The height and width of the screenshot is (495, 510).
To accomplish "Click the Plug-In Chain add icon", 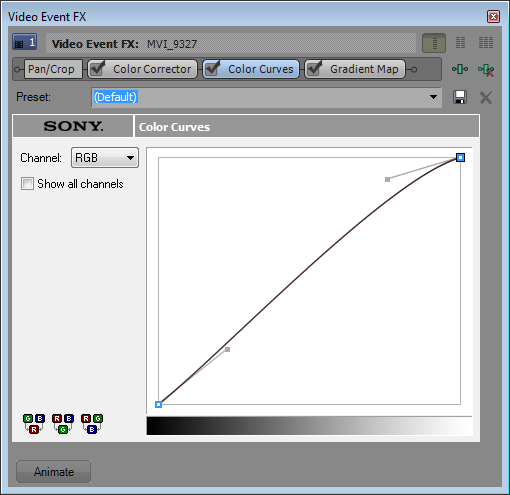I will (460, 69).
